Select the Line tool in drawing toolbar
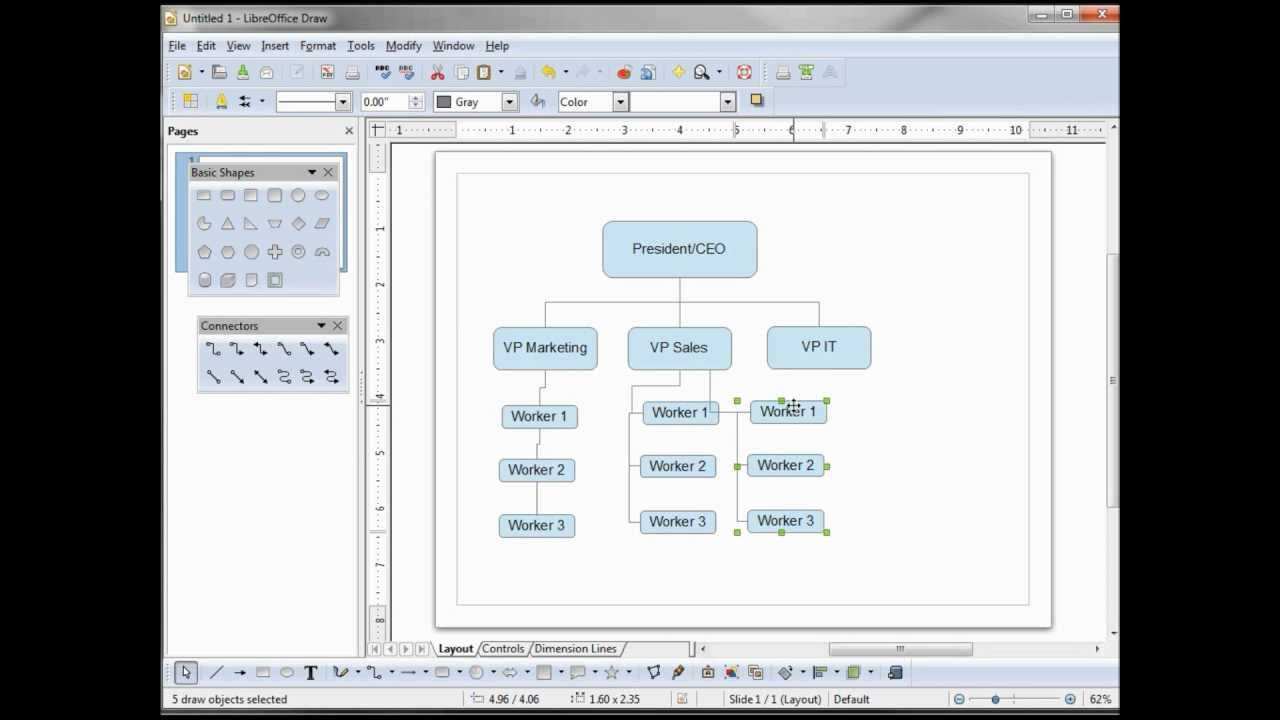The height and width of the screenshot is (720, 1280). coord(215,673)
